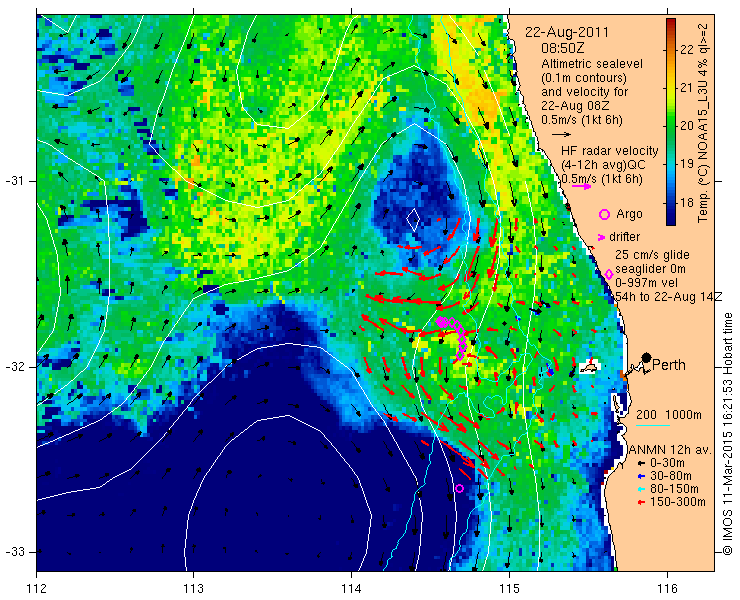Image resolution: width=740 pixels, height=600 pixels.
Task: Click the drifter legend label
Action: pyautogui.click(x=624, y=237)
